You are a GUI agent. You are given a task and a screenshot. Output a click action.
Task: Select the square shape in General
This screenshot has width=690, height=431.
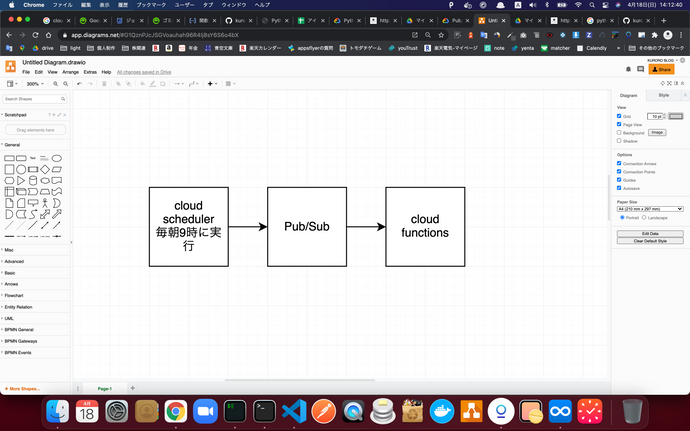(x=9, y=169)
